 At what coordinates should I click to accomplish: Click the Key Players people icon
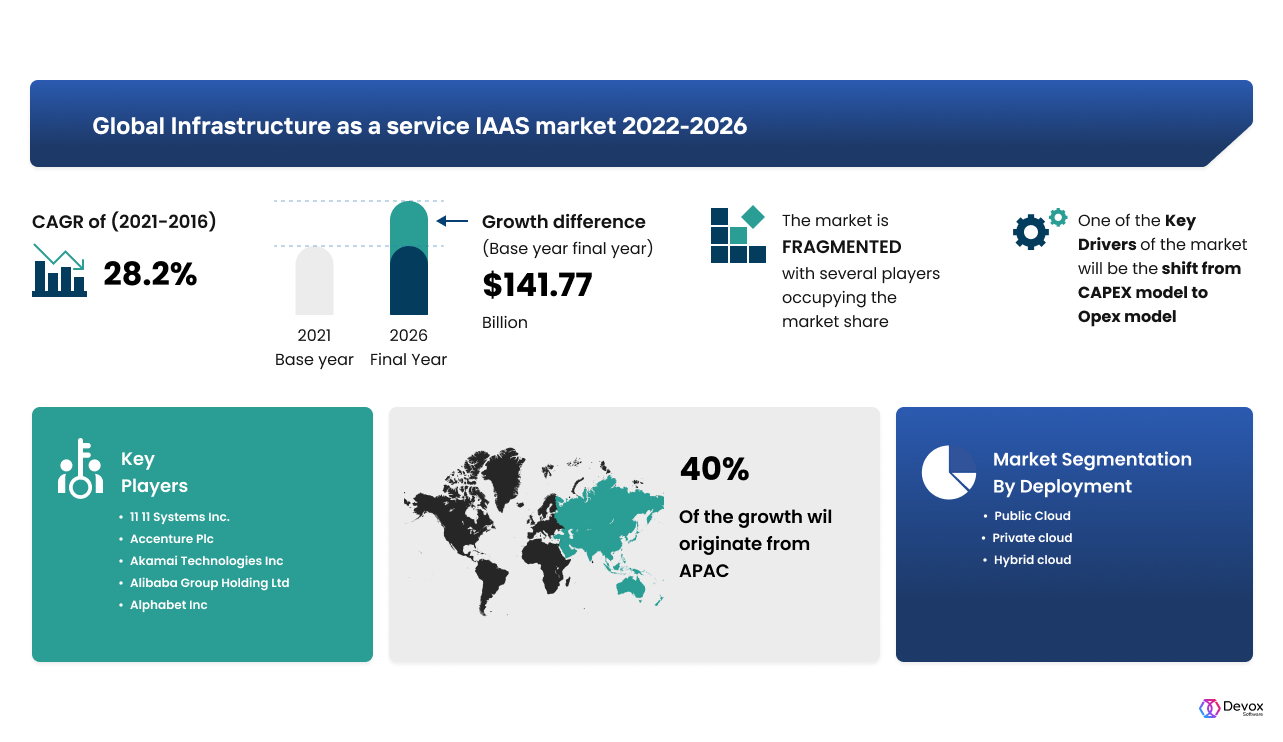pos(82,466)
